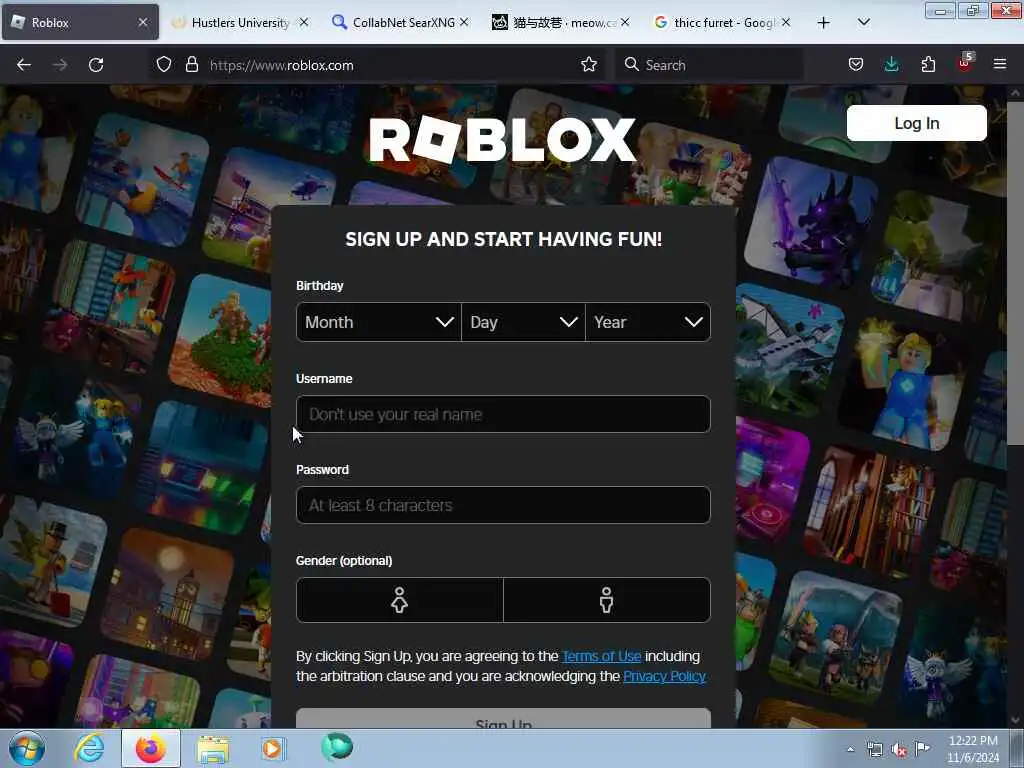Expand the Month birthday dropdown
Viewport: 1024px width, 768px height.
(x=379, y=322)
